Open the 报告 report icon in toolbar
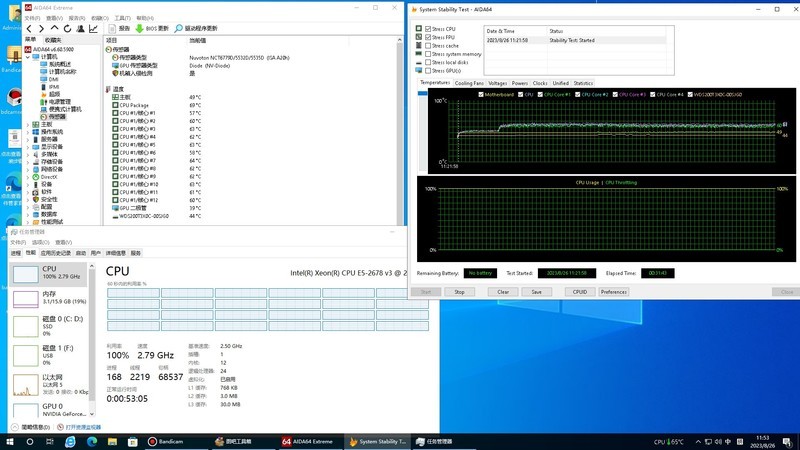 (x=112, y=28)
